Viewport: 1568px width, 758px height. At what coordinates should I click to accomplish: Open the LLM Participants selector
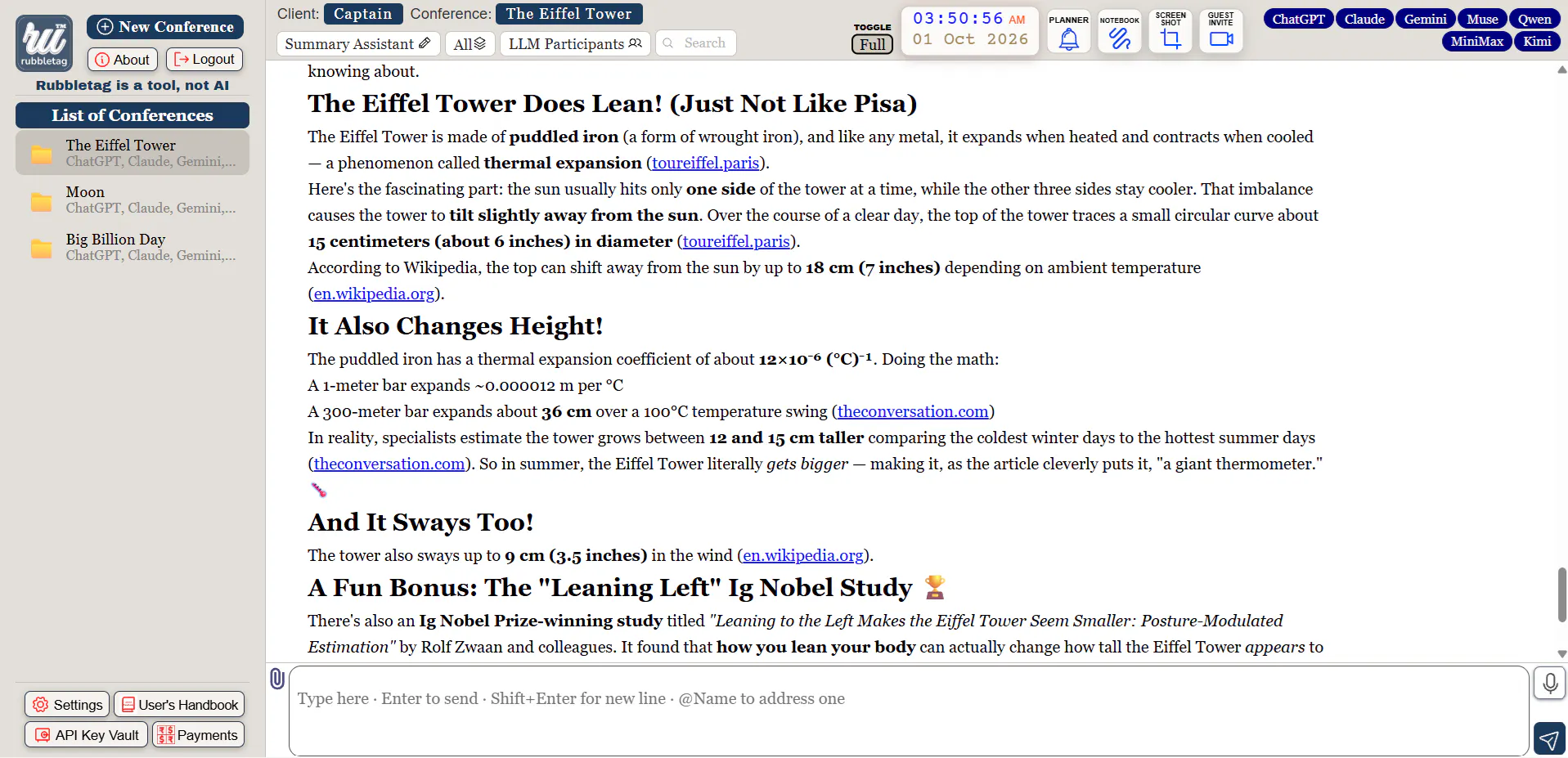[575, 43]
